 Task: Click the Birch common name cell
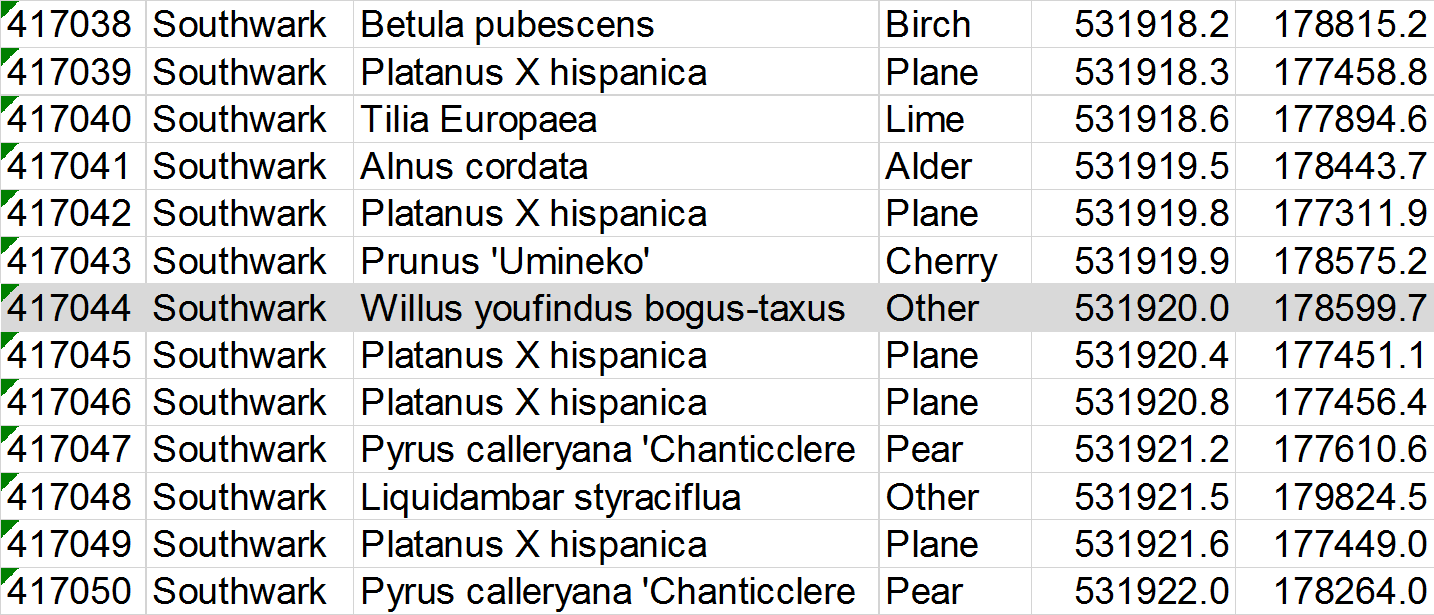click(x=928, y=25)
